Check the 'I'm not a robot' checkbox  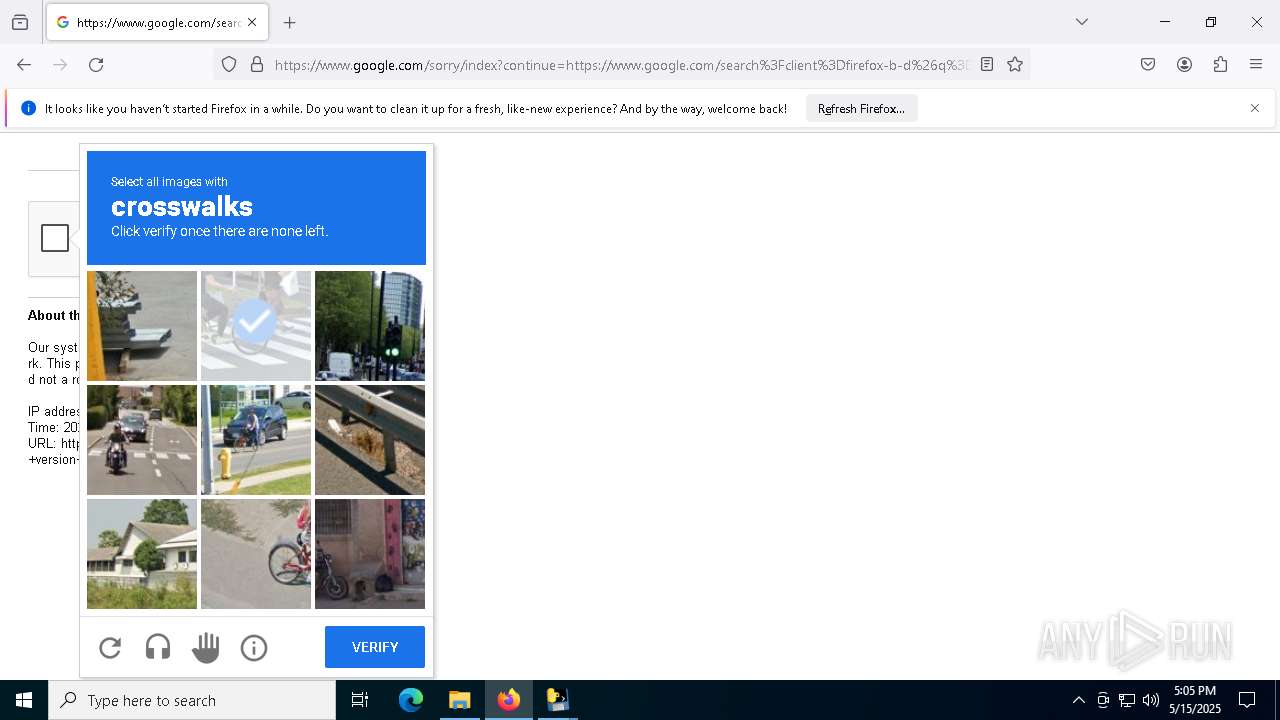coord(55,238)
